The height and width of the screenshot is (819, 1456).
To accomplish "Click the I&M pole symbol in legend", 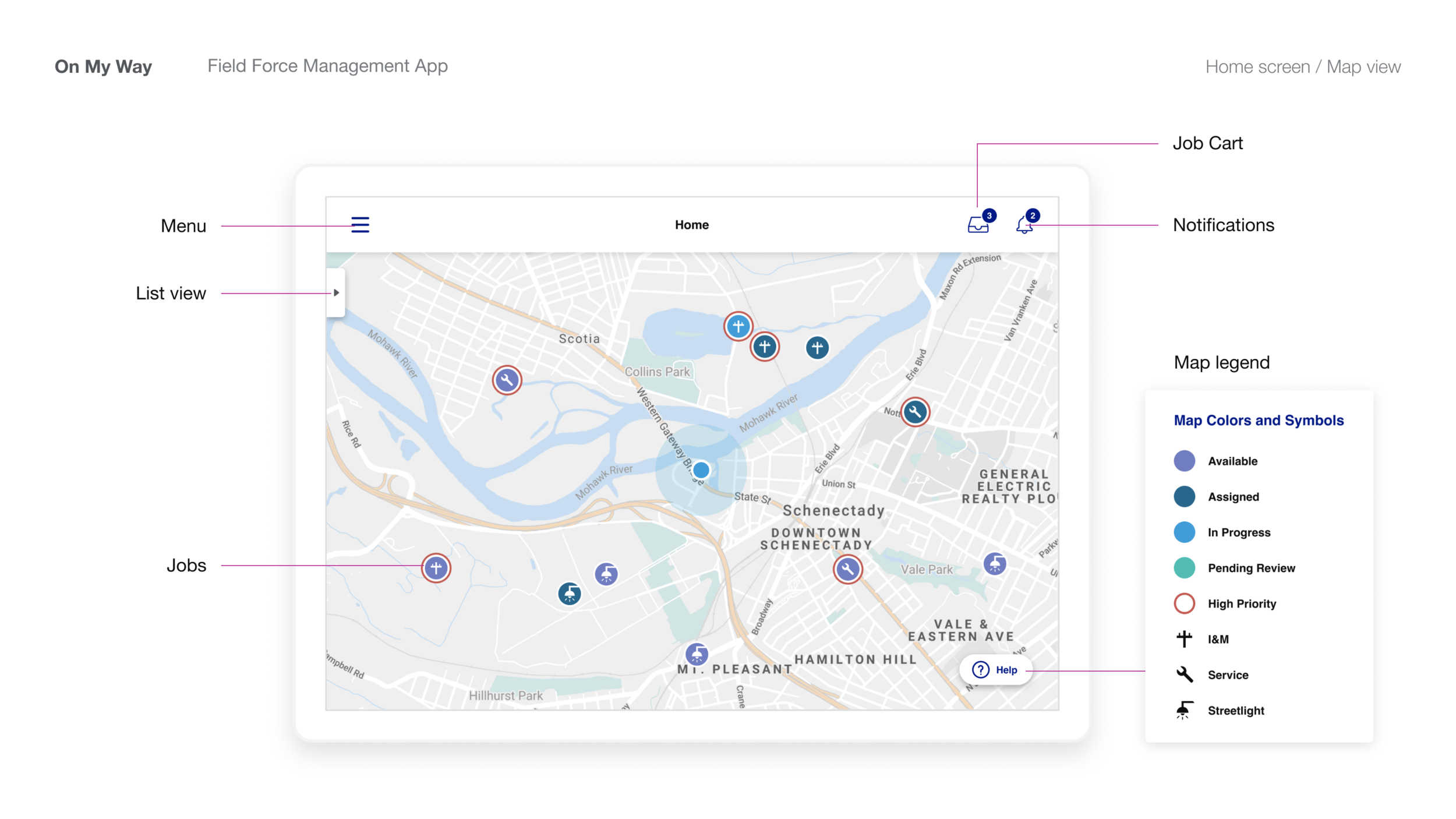I will 1185,639.
